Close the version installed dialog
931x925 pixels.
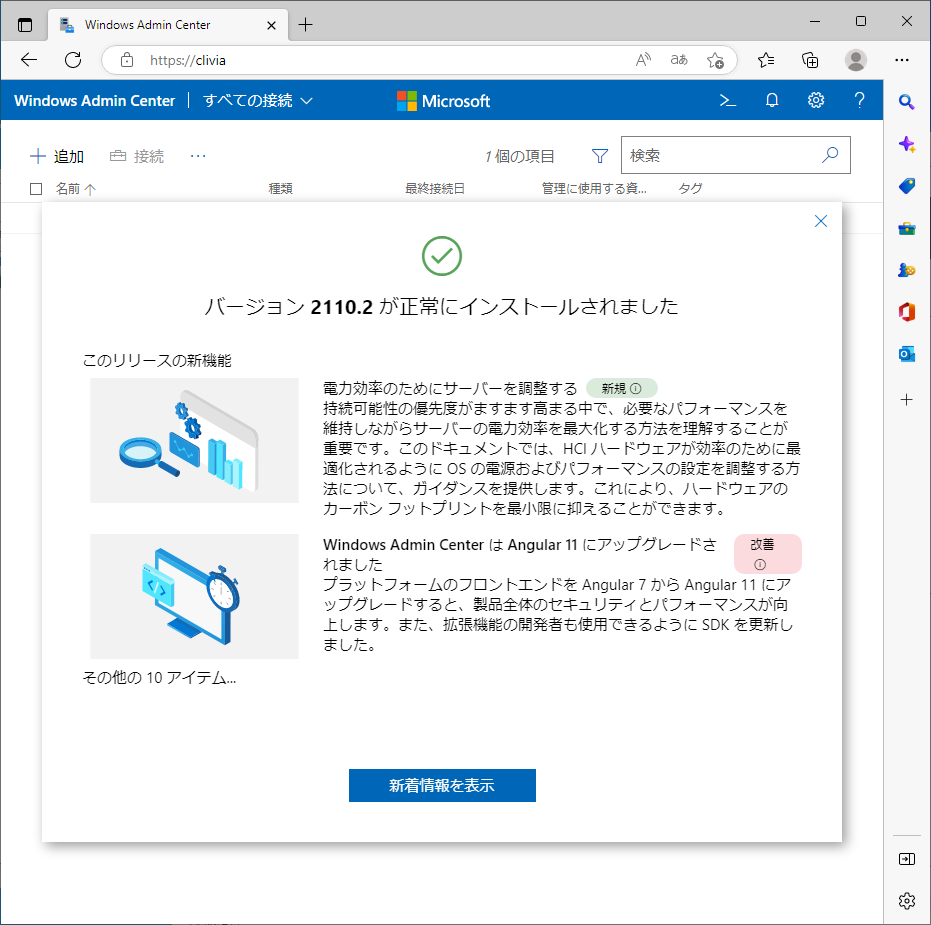click(821, 221)
